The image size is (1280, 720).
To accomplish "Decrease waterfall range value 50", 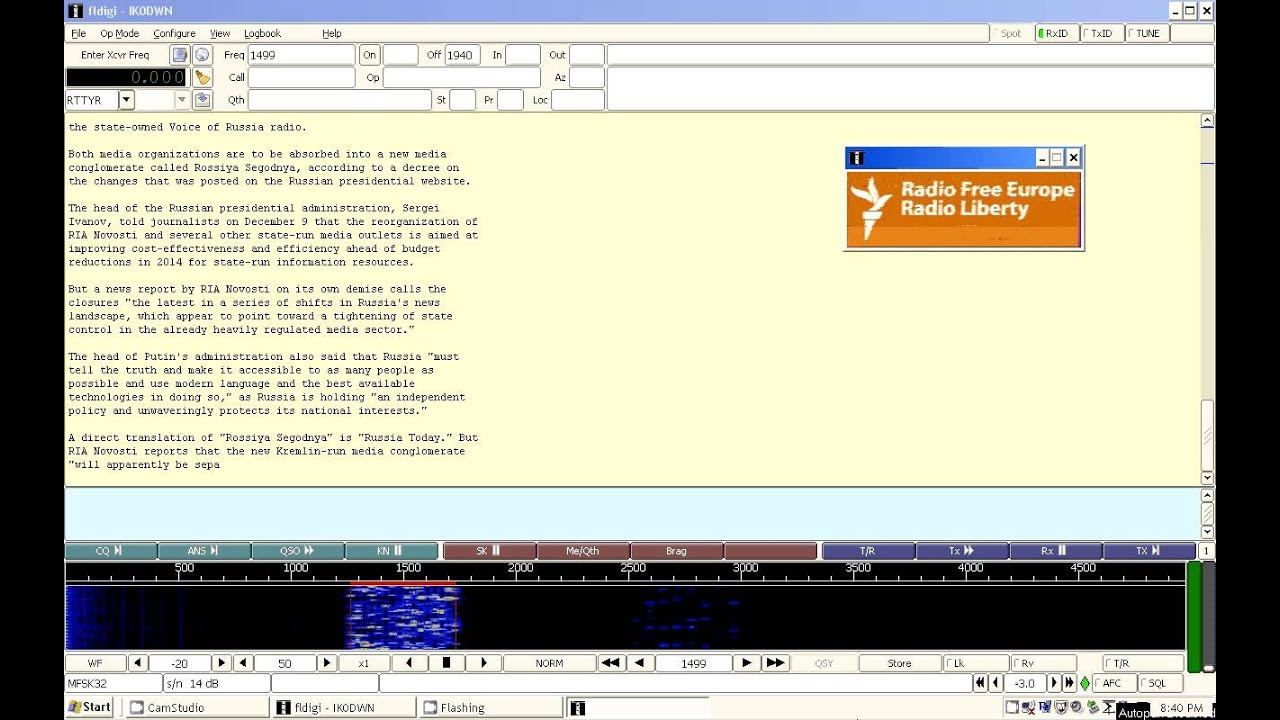I will point(243,663).
